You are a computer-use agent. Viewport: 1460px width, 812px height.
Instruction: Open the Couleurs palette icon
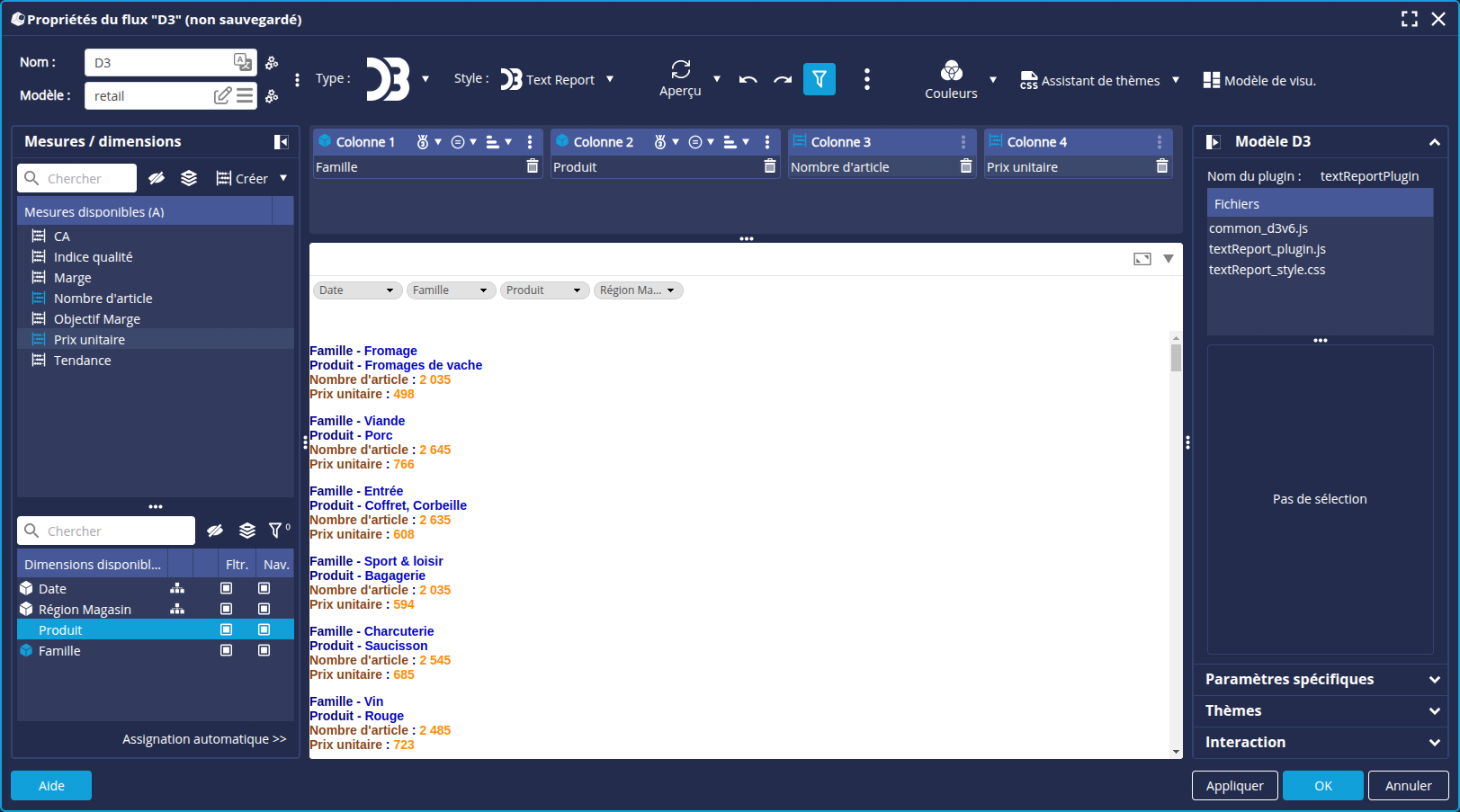tap(951, 71)
